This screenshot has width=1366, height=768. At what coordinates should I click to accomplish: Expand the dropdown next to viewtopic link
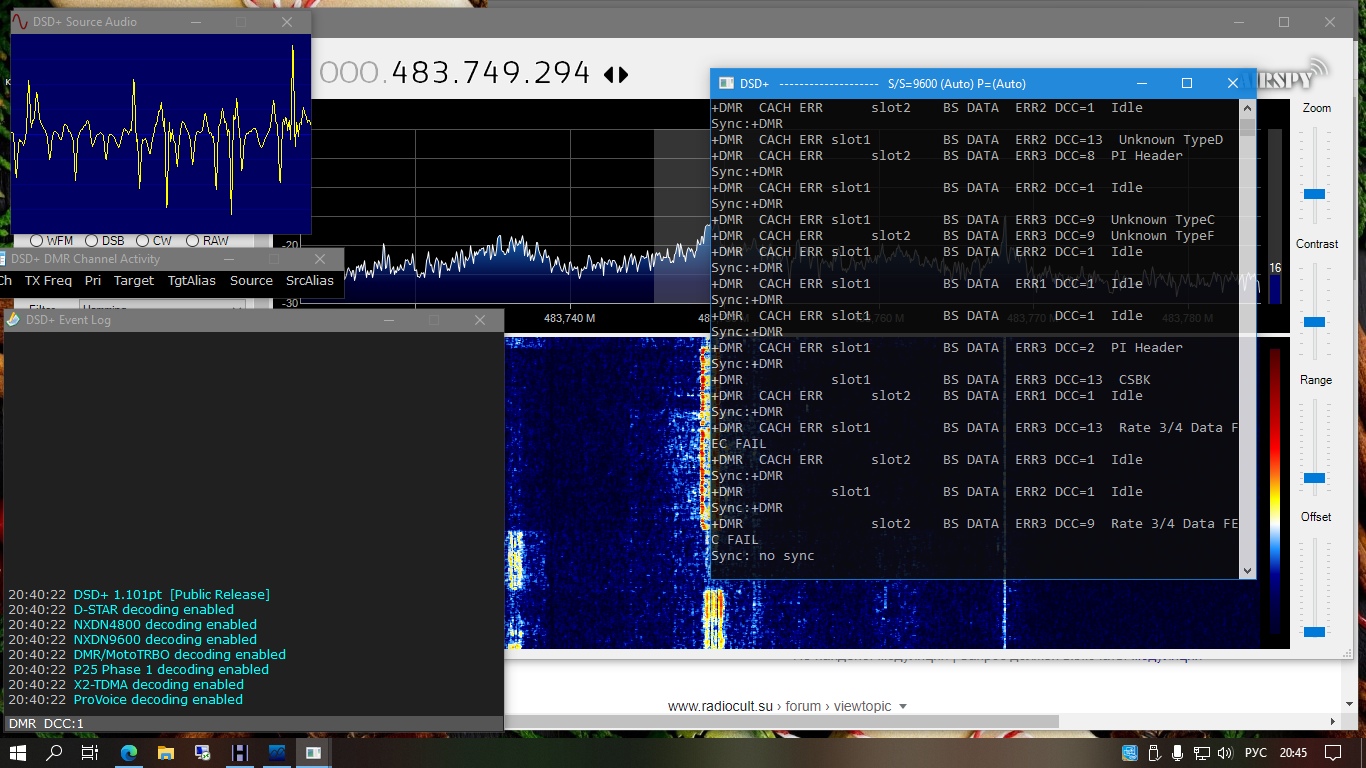click(903, 707)
